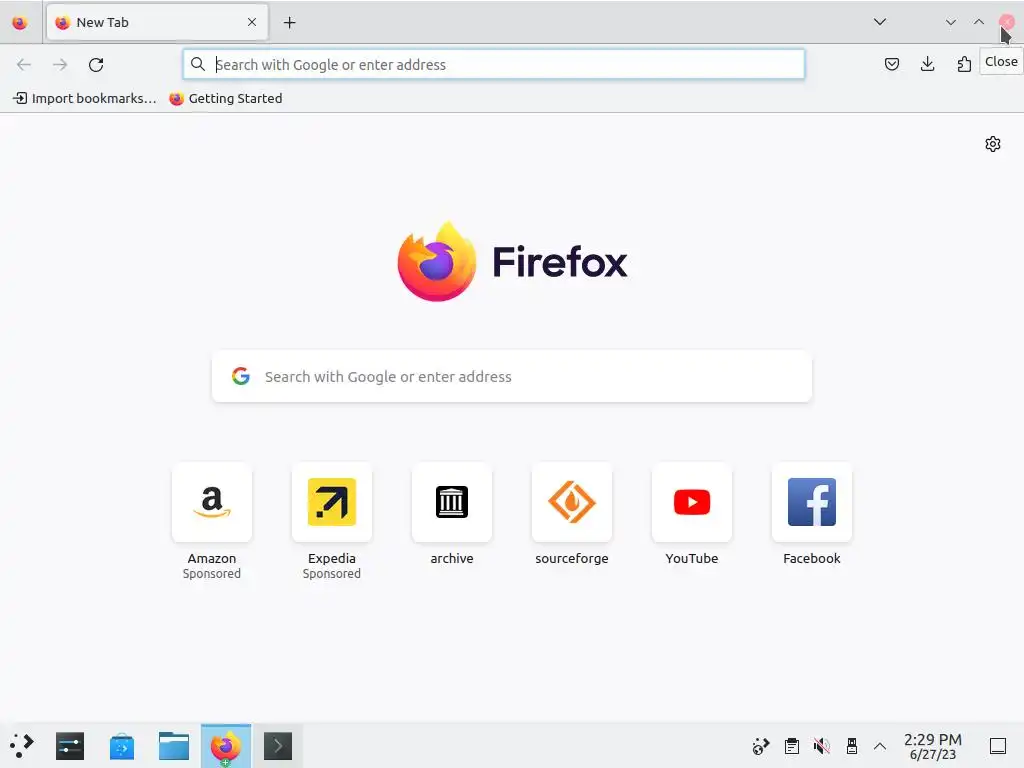Open the personalize new tab gear

[x=993, y=144]
